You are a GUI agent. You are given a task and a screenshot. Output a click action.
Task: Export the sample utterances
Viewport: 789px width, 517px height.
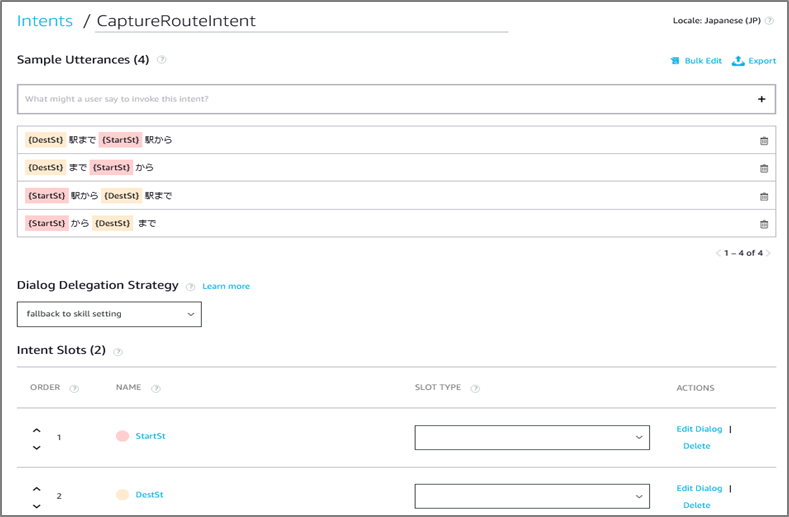coord(754,61)
